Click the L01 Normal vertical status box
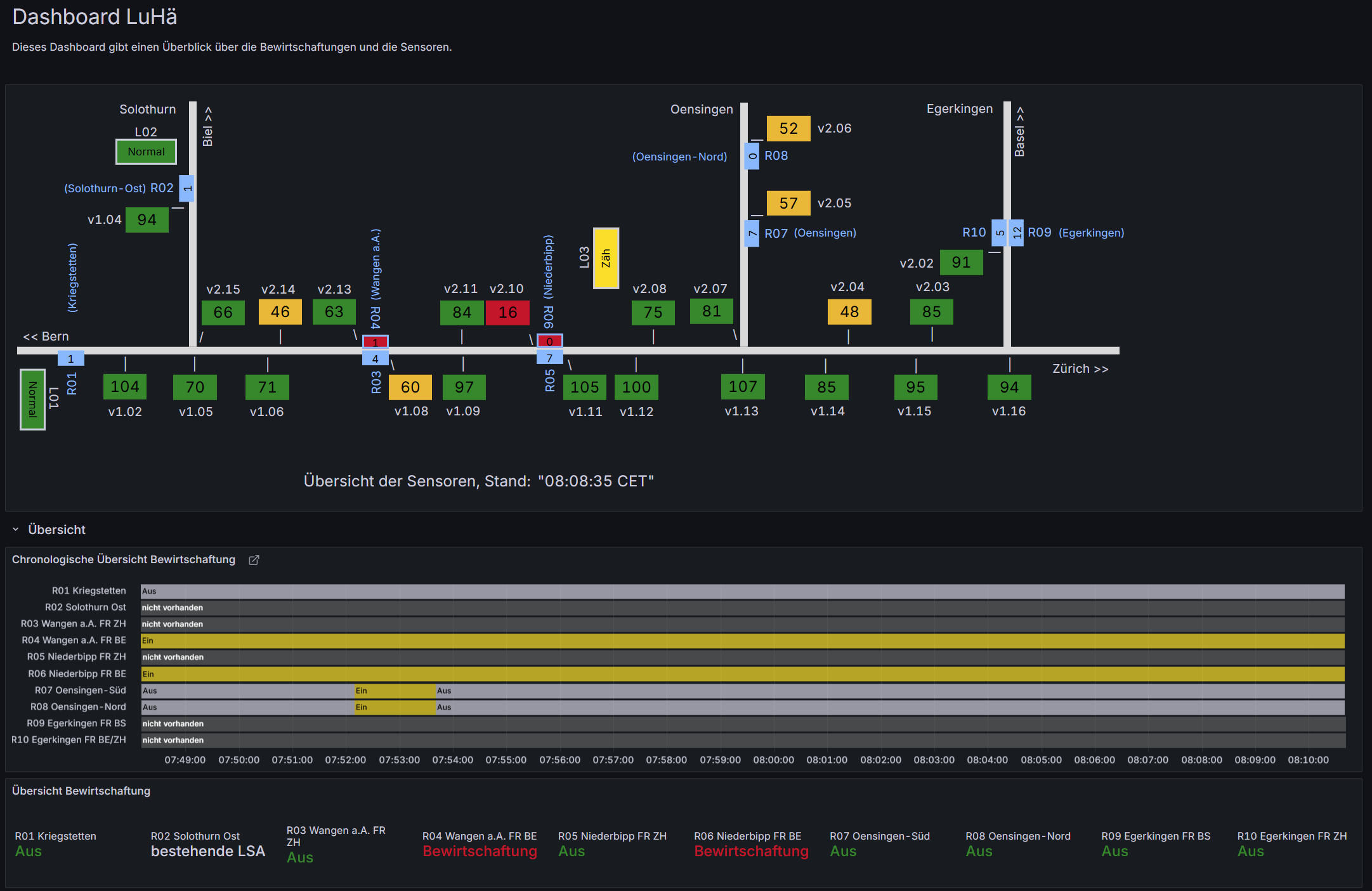 click(x=32, y=400)
